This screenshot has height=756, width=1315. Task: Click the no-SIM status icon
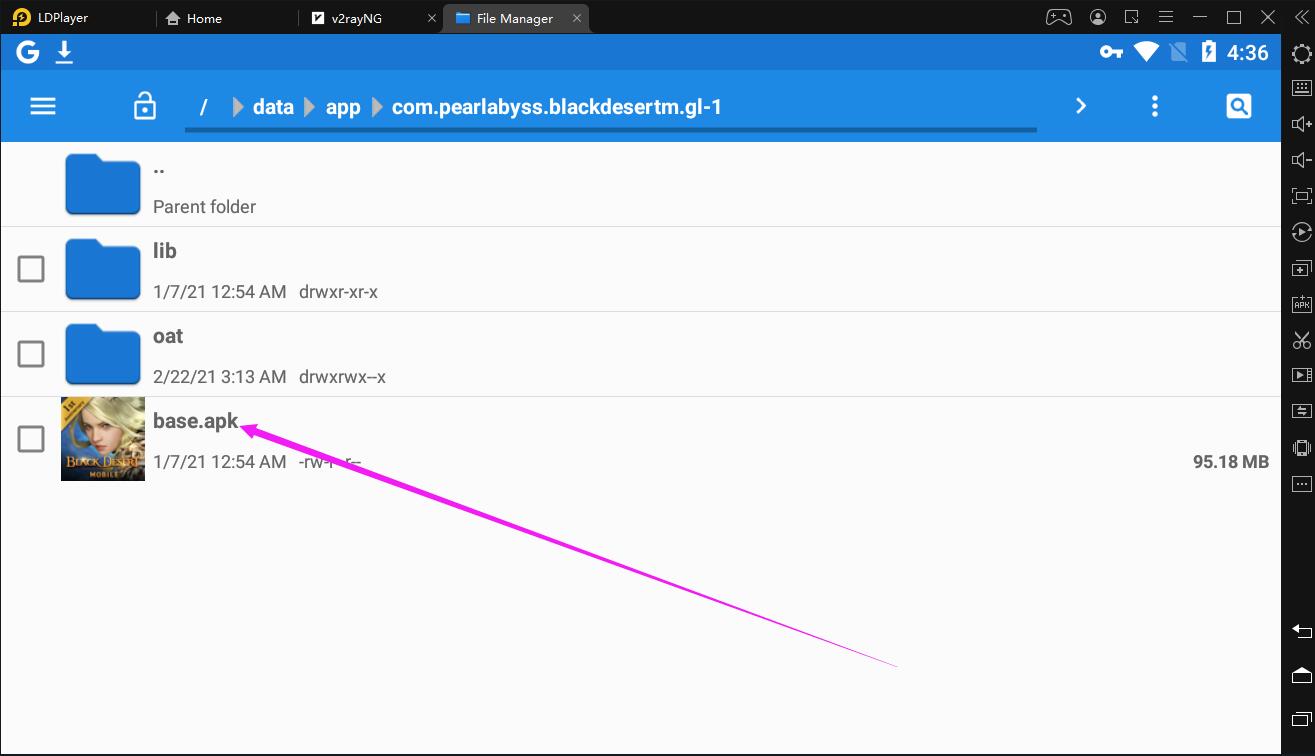1179,52
